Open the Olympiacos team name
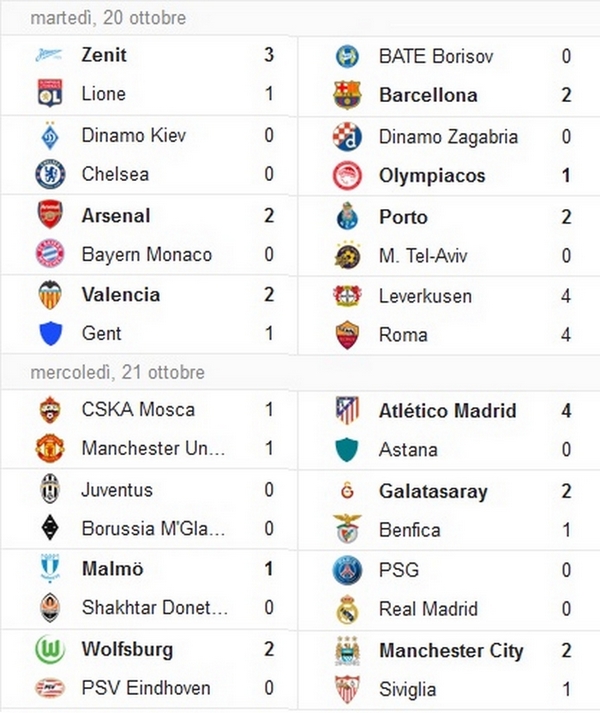 [x=432, y=176]
